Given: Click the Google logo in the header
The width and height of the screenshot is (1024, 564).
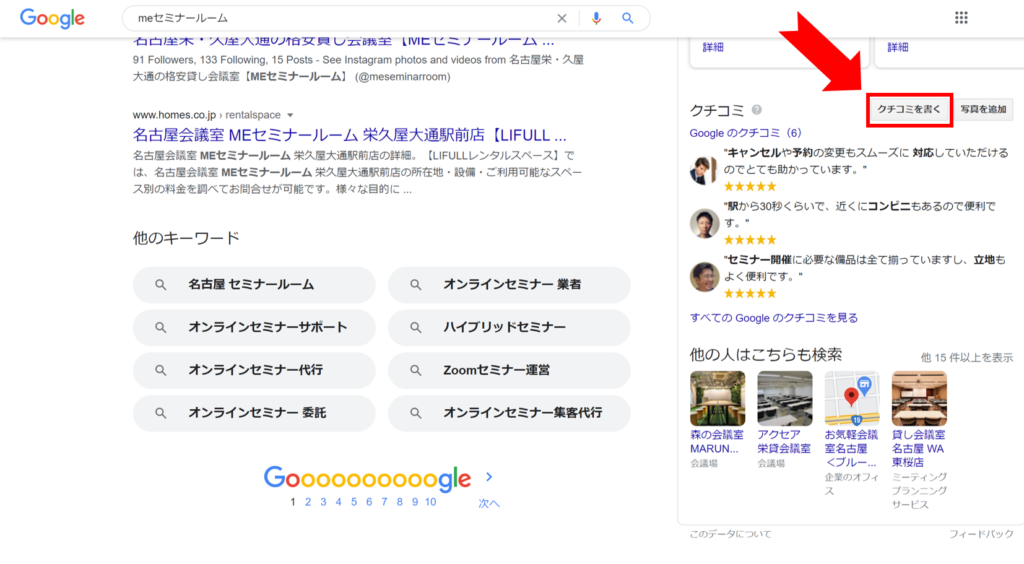Looking at the screenshot, I should coord(52,18).
